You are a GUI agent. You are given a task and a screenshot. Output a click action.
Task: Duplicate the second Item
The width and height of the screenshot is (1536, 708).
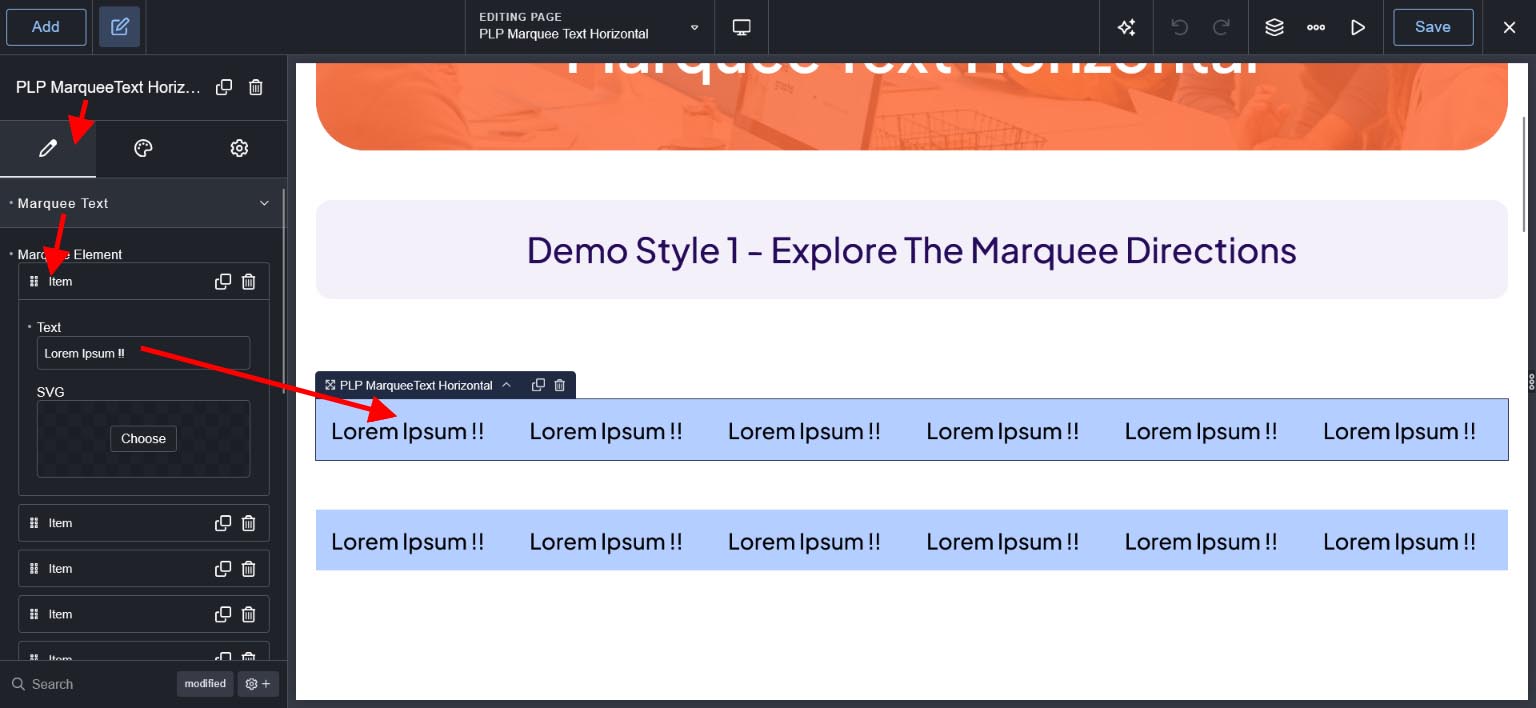[x=223, y=523]
